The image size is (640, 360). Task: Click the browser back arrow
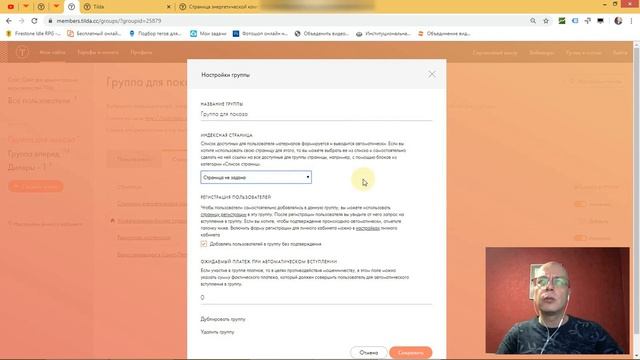click(x=9, y=21)
